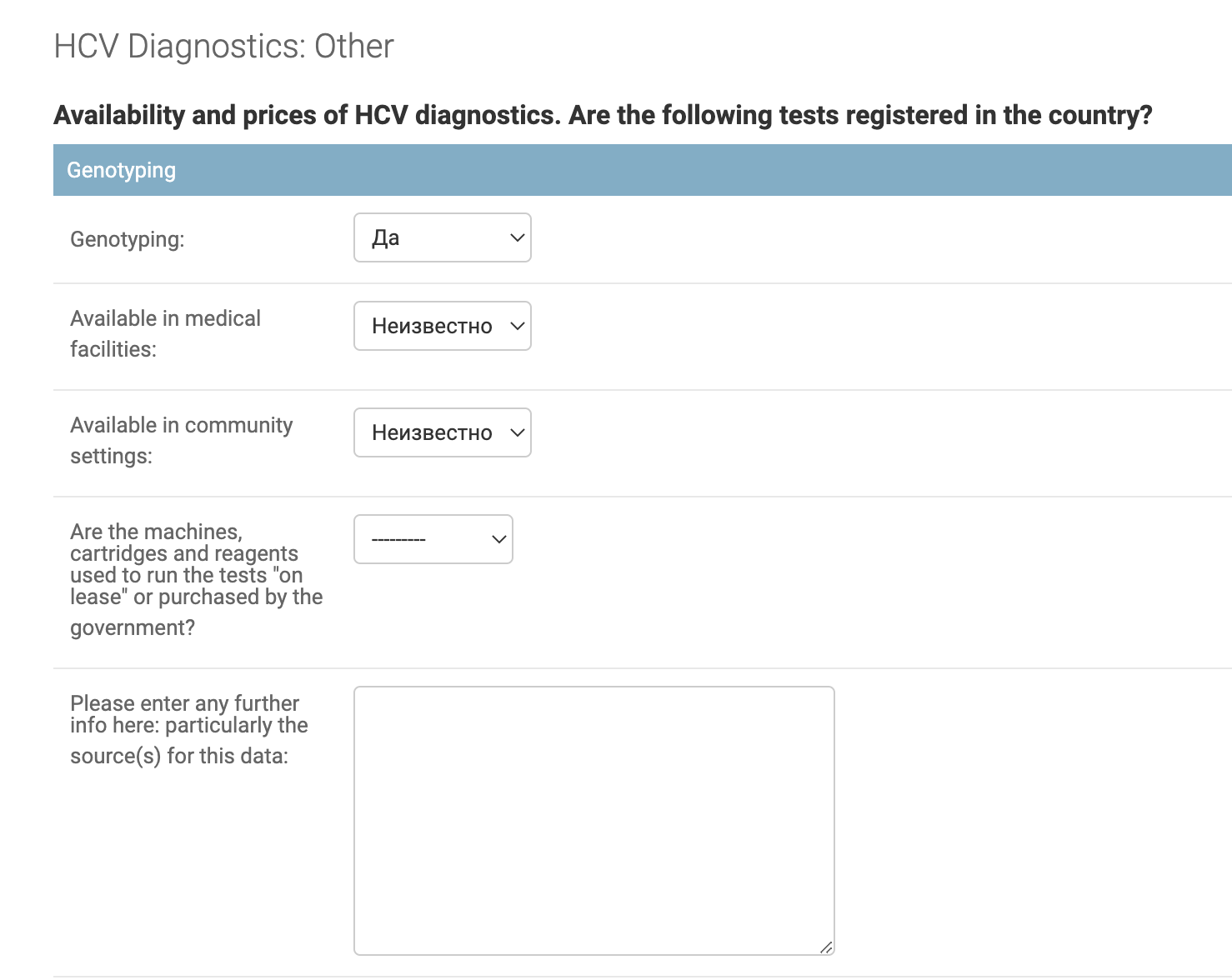Click the resize handle of the further info textarea
The width and height of the screenshot is (1232, 980).
click(x=826, y=947)
